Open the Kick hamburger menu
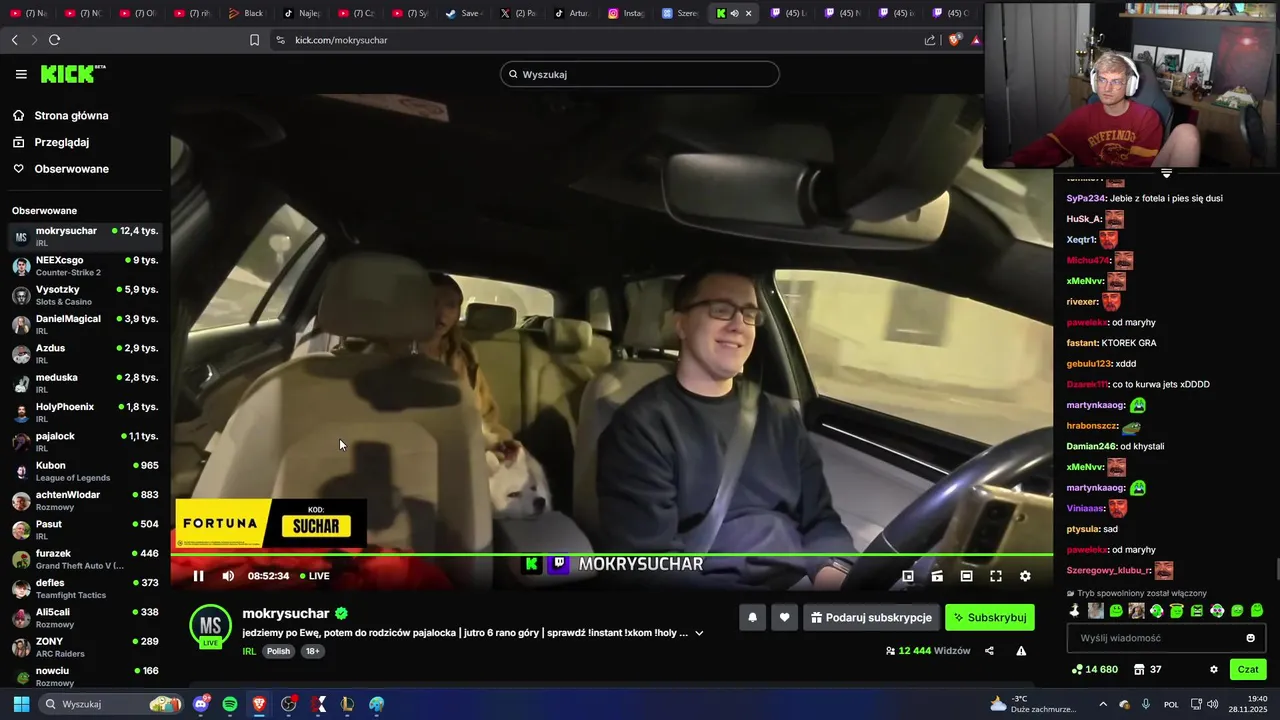Image resolution: width=1280 pixels, height=720 pixels. pyautogui.click(x=21, y=74)
